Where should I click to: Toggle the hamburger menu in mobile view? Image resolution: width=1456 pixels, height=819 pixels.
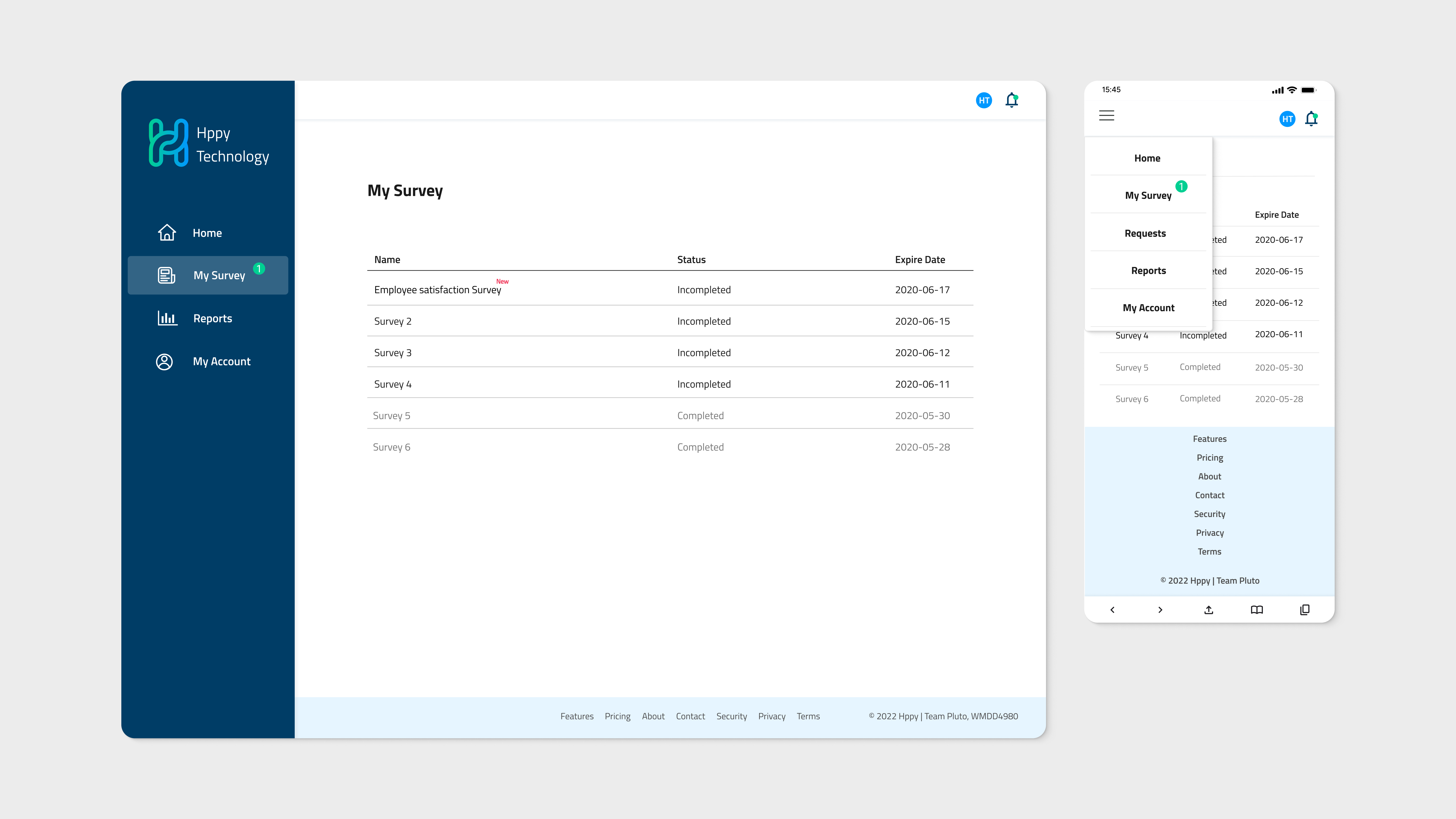pos(1107,116)
